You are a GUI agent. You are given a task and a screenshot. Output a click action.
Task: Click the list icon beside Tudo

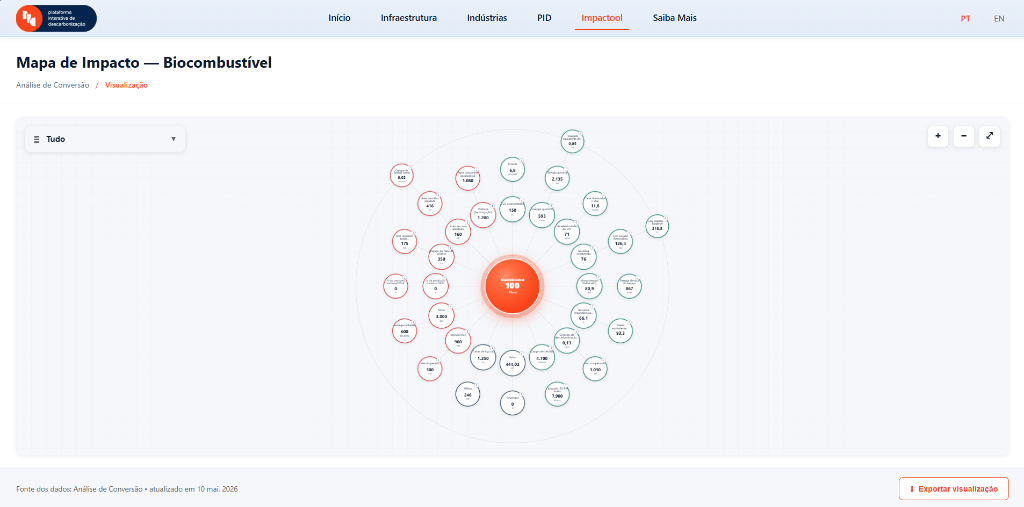(37, 139)
